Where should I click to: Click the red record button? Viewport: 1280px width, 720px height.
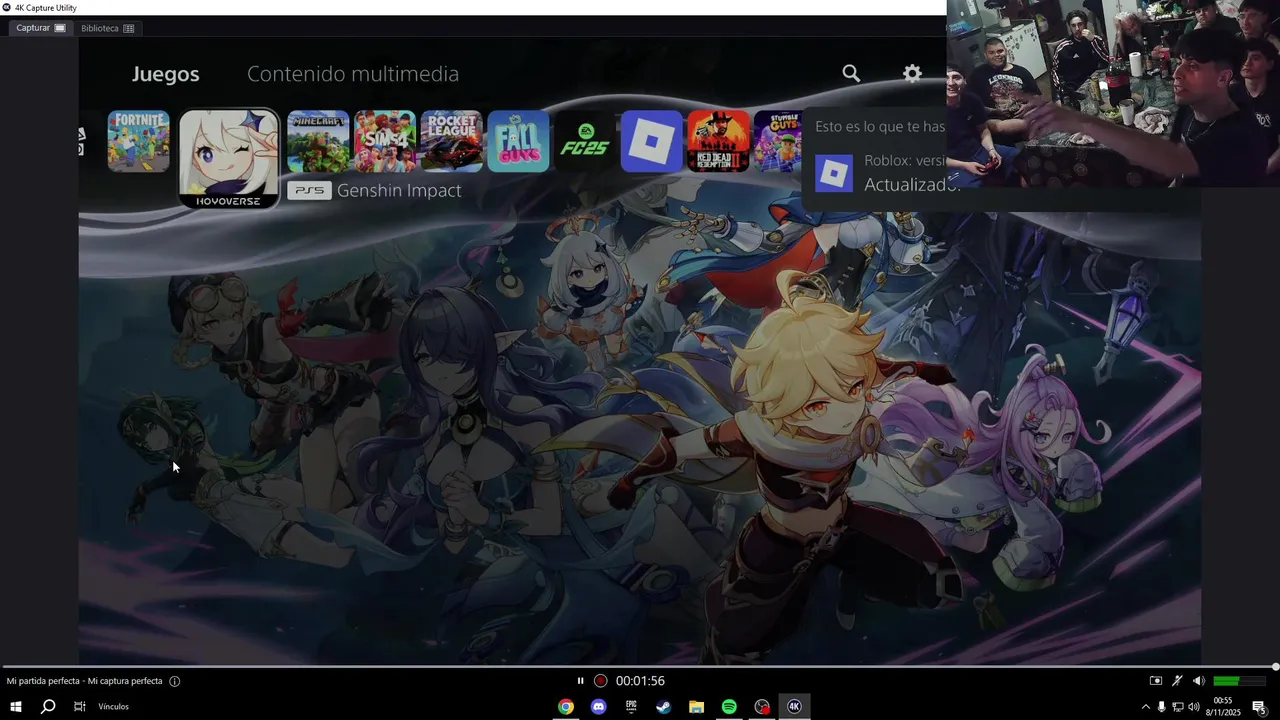point(600,681)
